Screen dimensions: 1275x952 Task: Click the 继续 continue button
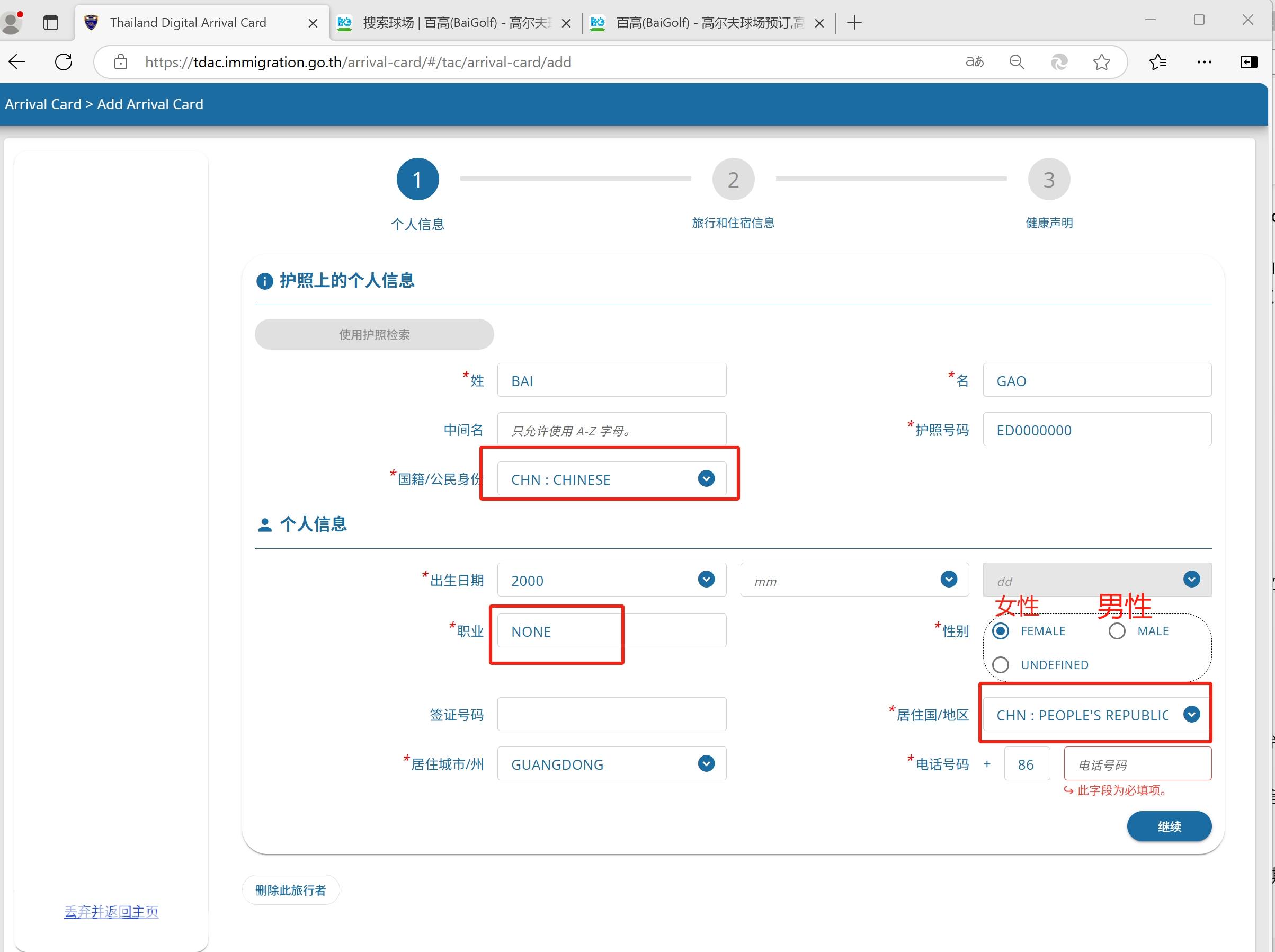(1169, 826)
